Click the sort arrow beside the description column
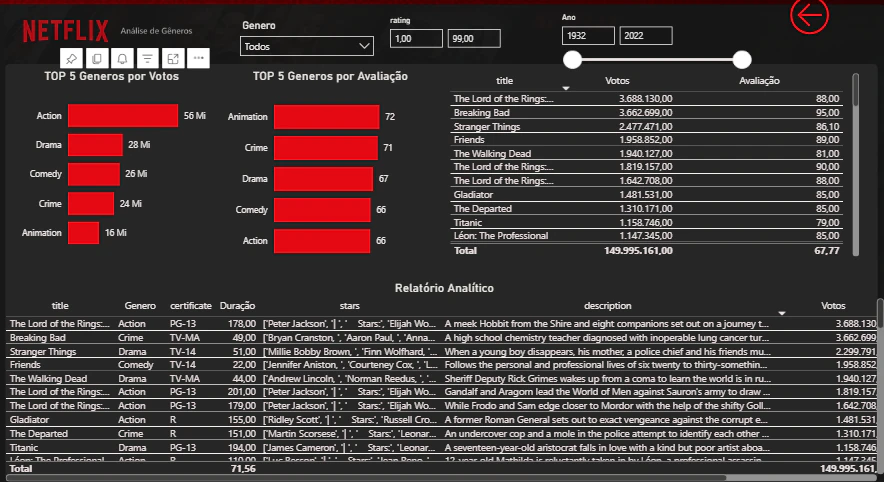Screen dimensions: 884x482 coord(782,313)
